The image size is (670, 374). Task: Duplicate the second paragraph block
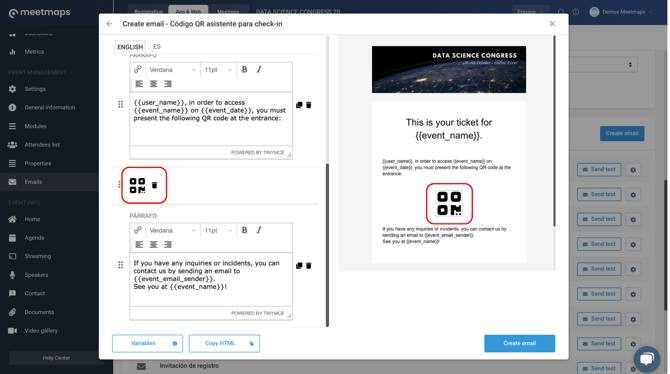coord(299,265)
